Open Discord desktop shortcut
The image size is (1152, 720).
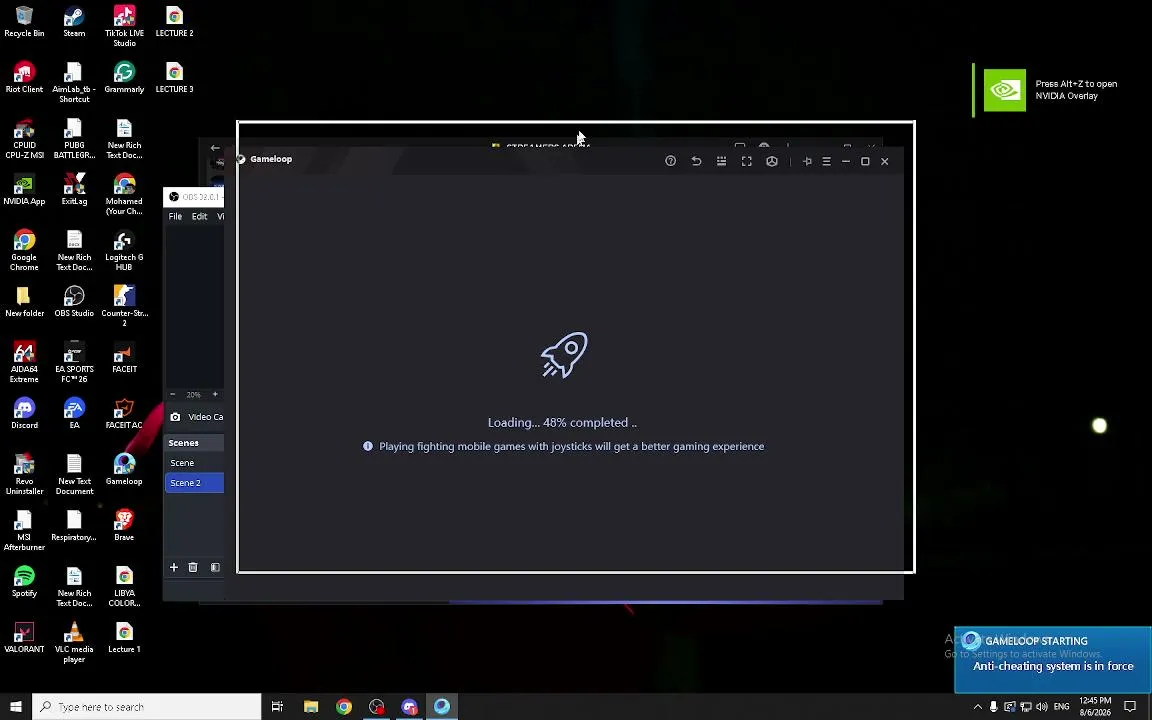point(24,414)
